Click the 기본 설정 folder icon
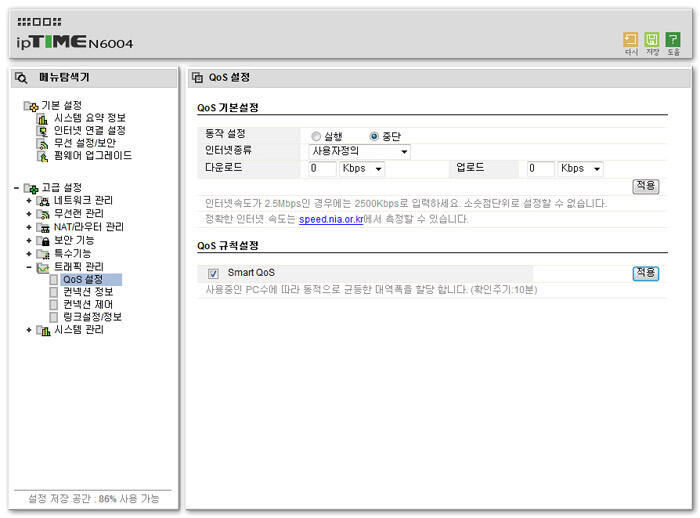The width and height of the screenshot is (700, 518). point(31,106)
